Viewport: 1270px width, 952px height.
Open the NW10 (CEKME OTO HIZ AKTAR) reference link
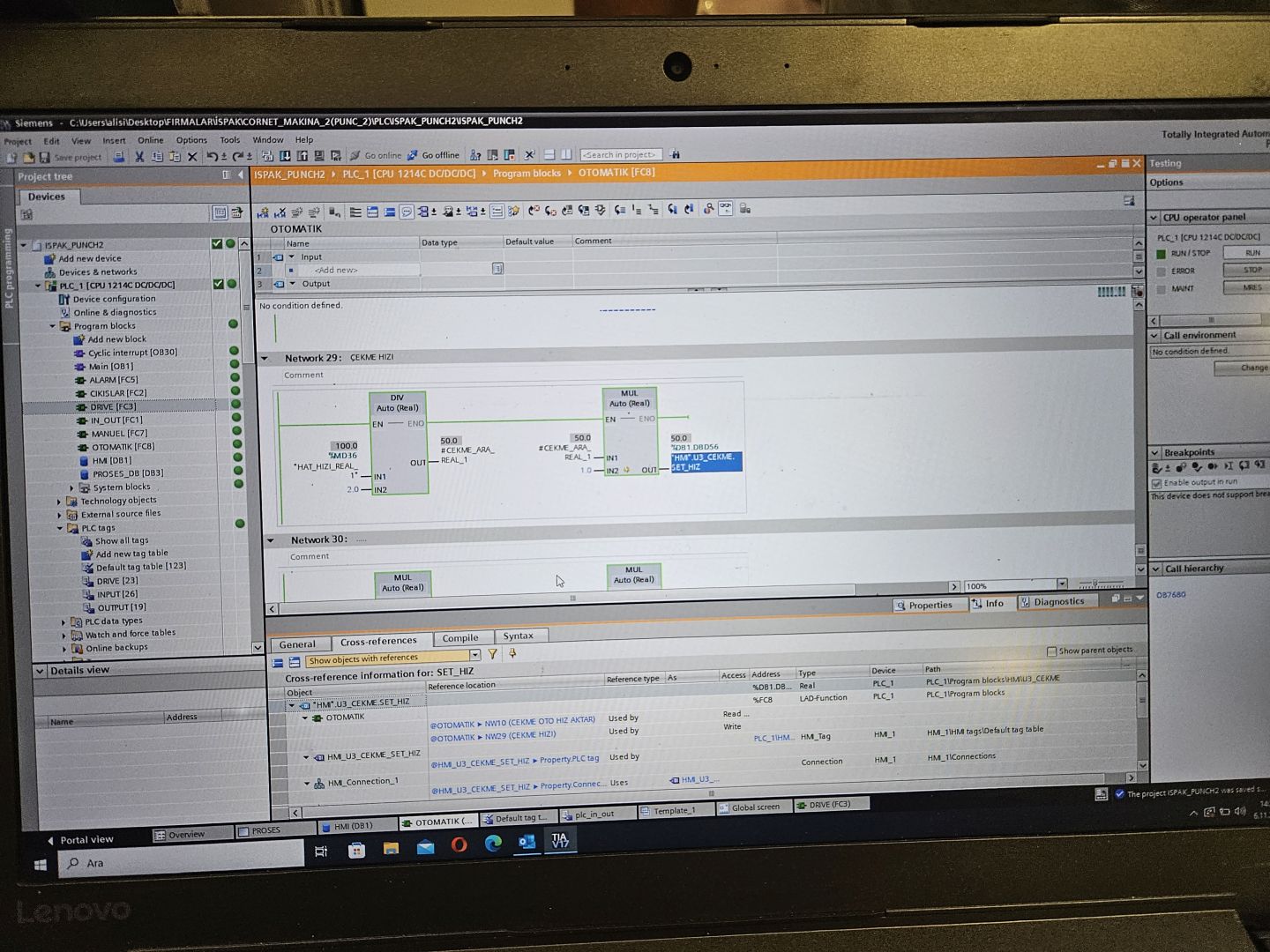coord(512,722)
